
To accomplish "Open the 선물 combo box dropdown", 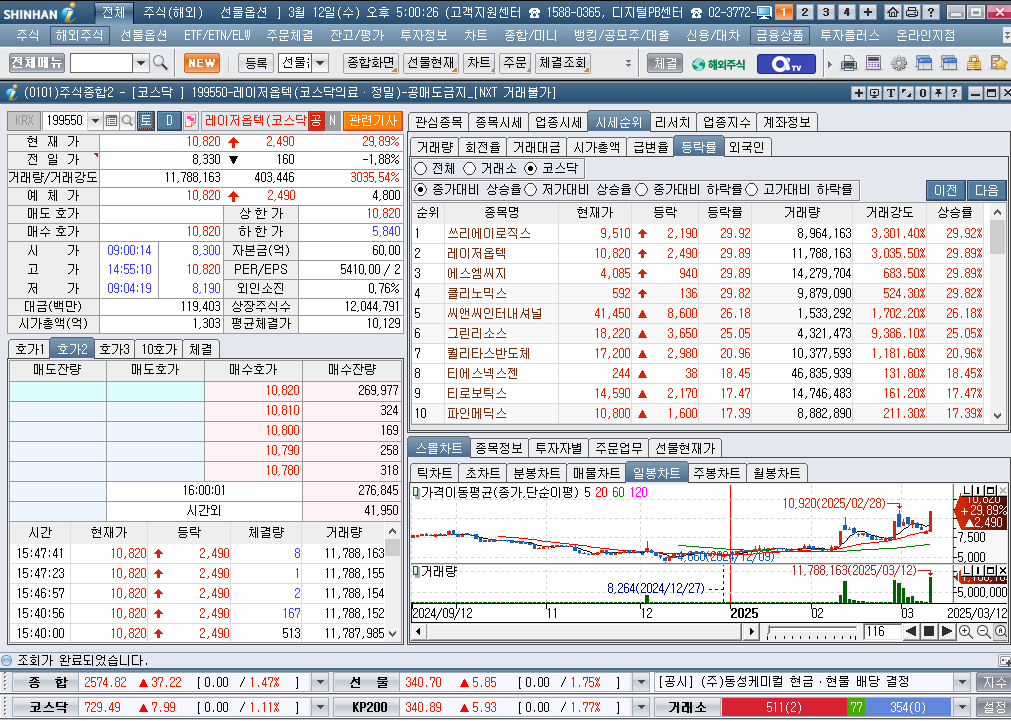I will pyautogui.click(x=320, y=63).
